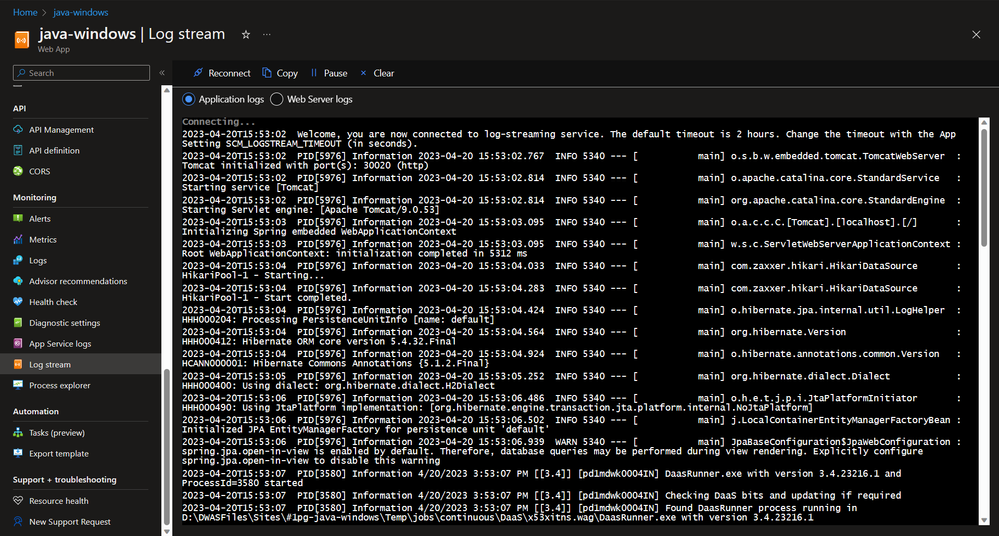Click the Resource health icon
Screen dimensions: 999x536
pyautogui.click(x=18, y=501)
